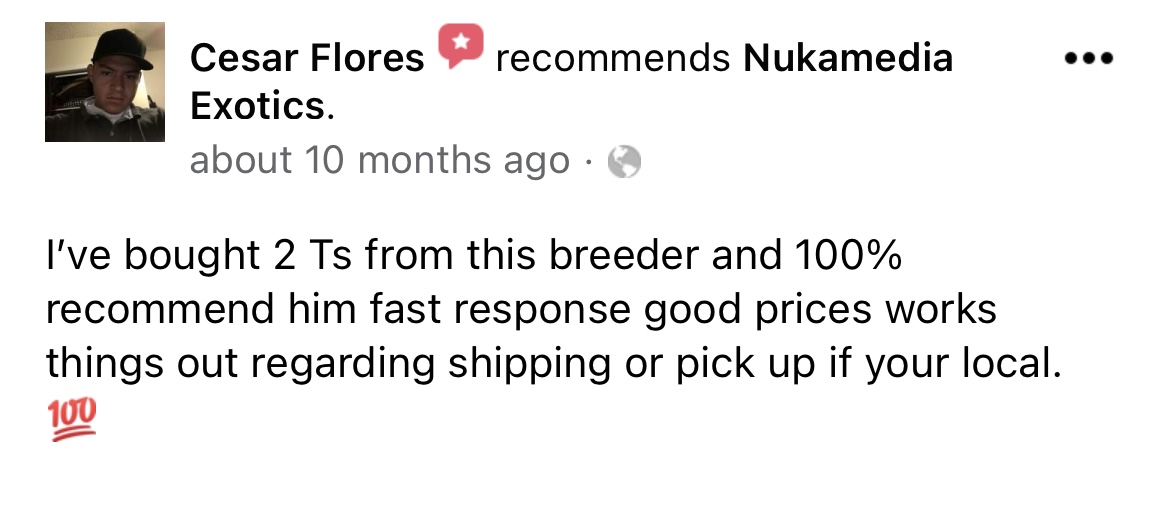Image resolution: width=1170 pixels, height=514 pixels.
Task: Click the review line starting "recommend him fast"
Action: click(521, 310)
